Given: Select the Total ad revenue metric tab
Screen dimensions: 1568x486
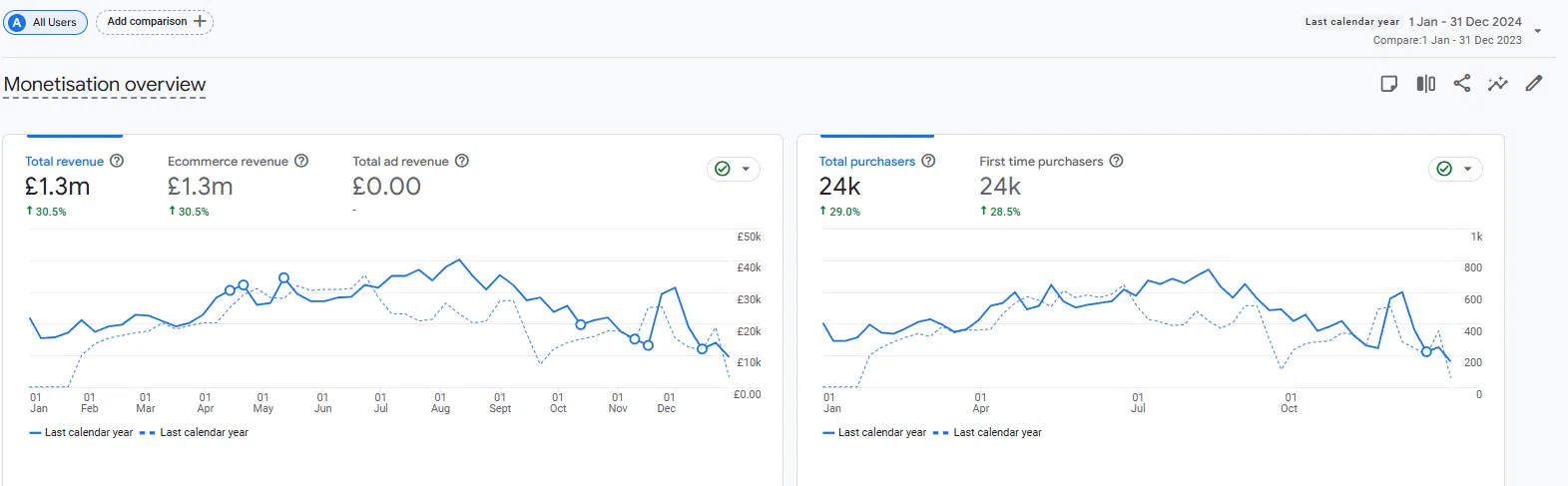Looking at the screenshot, I should click(x=400, y=162).
